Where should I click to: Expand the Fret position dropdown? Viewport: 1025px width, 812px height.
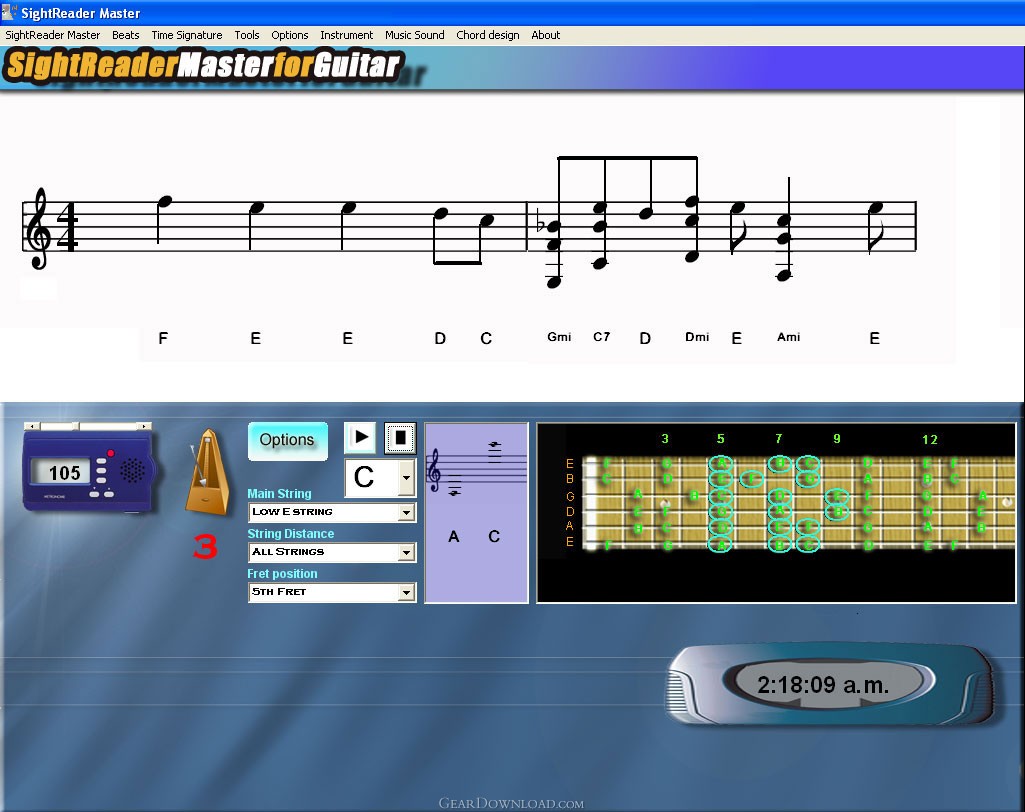point(406,592)
